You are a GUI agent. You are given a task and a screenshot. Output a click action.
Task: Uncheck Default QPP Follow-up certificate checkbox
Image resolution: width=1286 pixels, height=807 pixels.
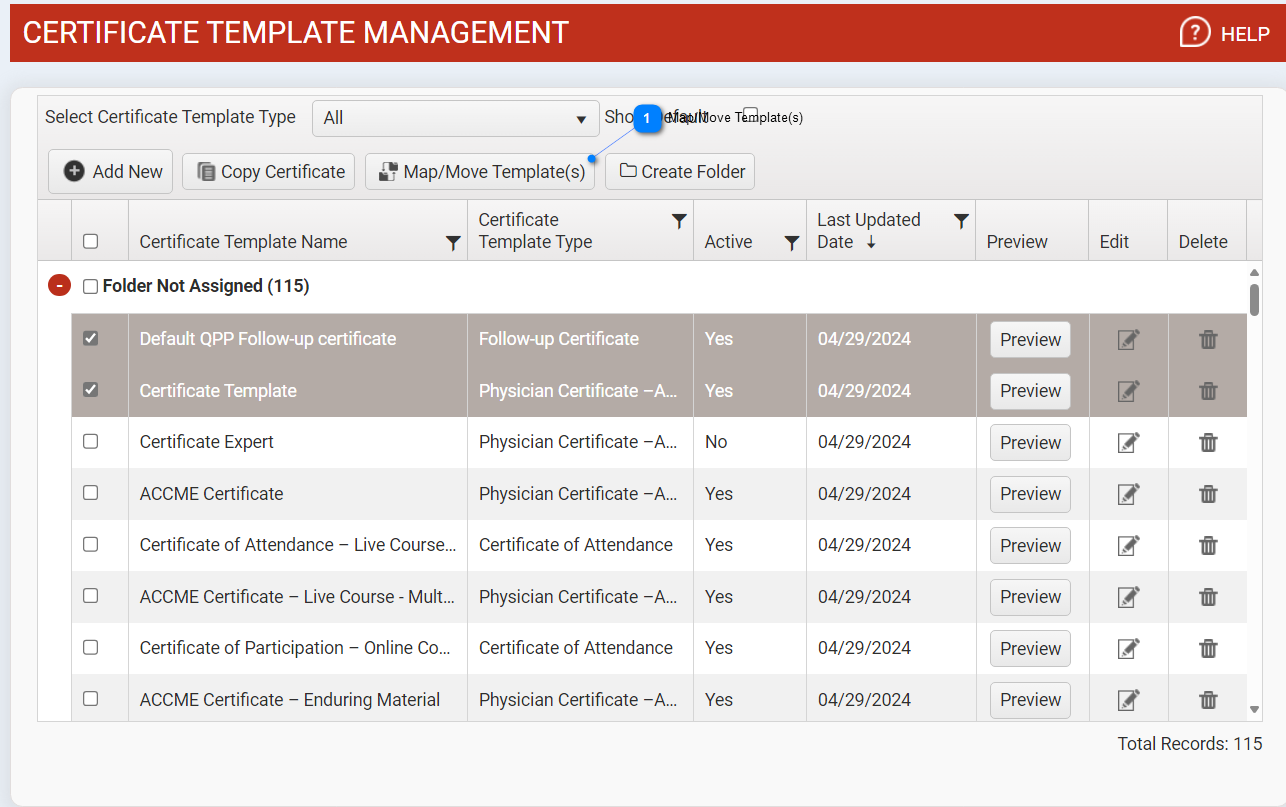(90, 338)
